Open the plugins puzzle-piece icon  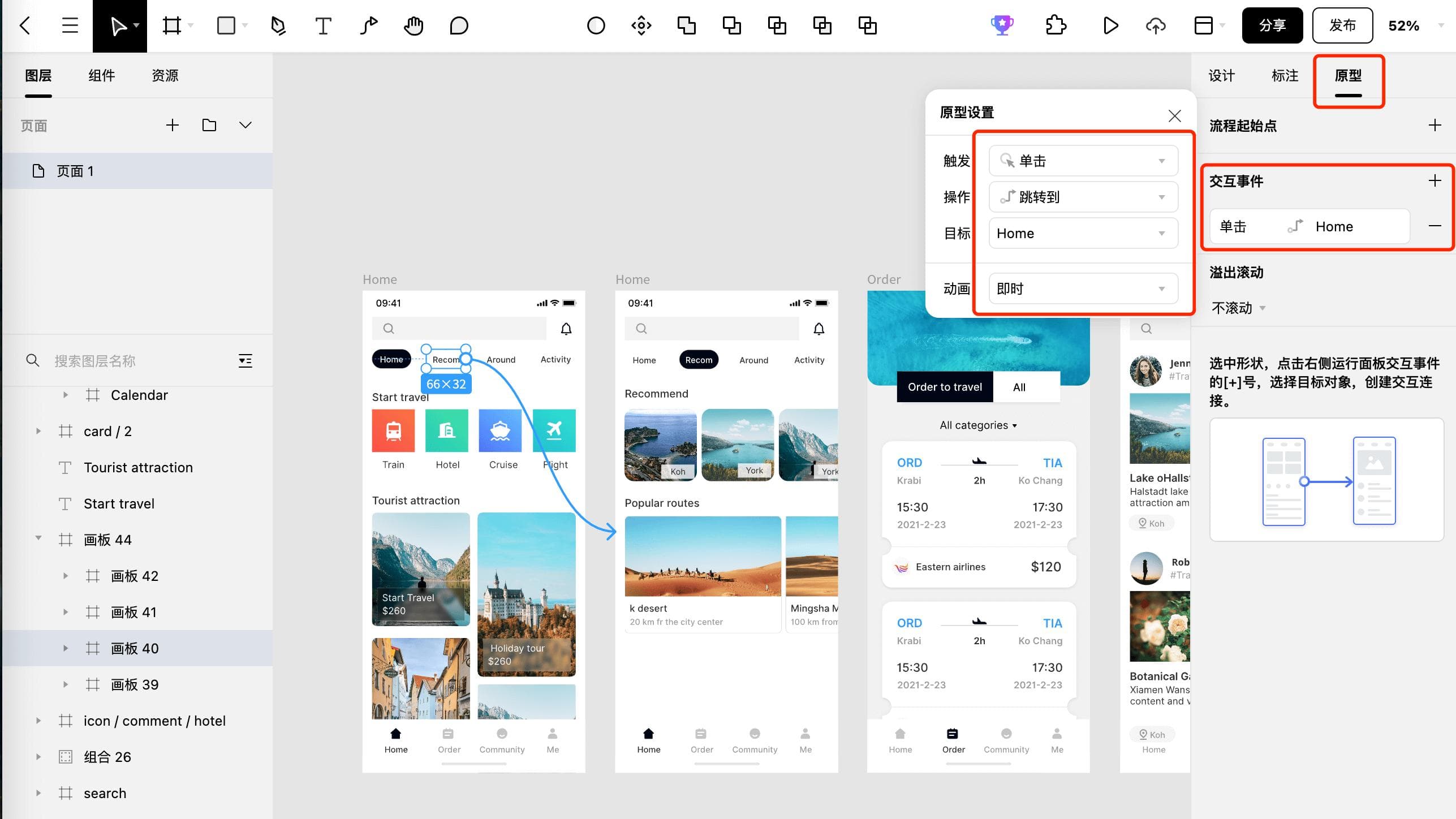[x=1056, y=25]
